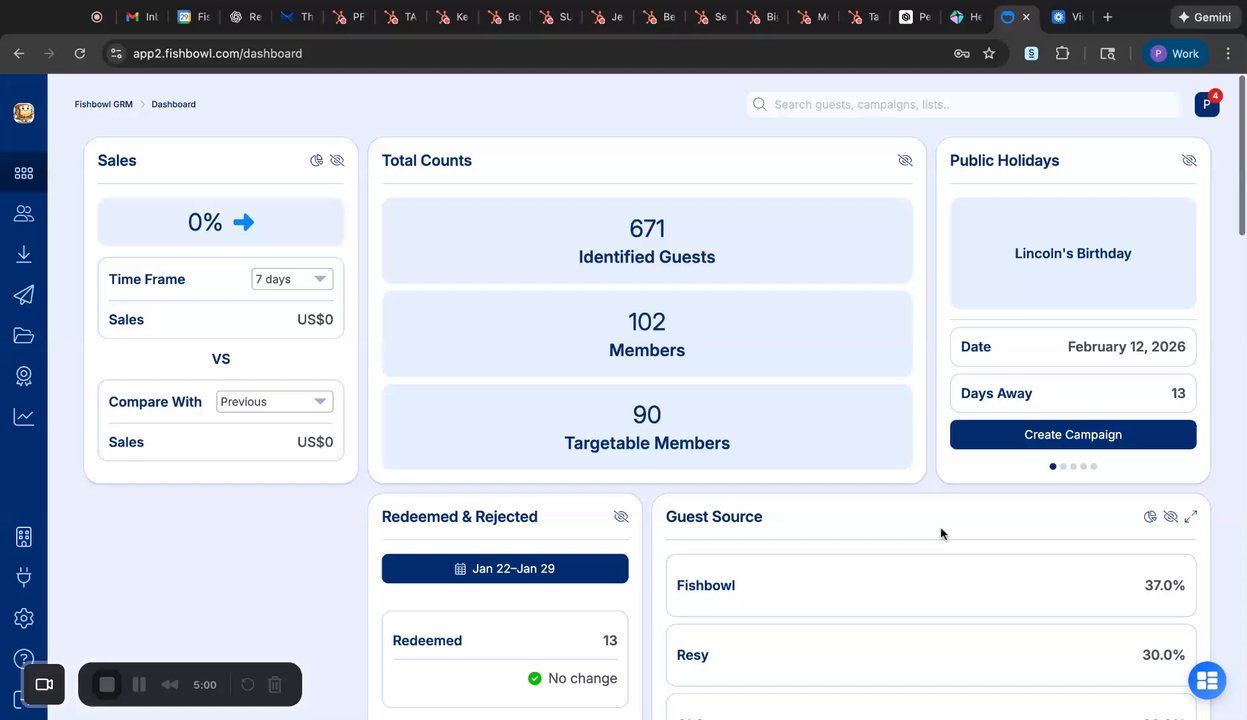Image resolution: width=1247 pixels, height=720 pixels.
Task: Open the guests people icon in sidebar
Action: point(24,213)
